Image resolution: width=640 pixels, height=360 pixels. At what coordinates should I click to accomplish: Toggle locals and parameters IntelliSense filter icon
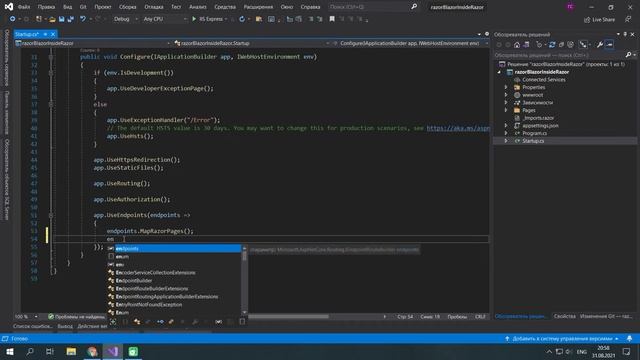click(218, 322)
